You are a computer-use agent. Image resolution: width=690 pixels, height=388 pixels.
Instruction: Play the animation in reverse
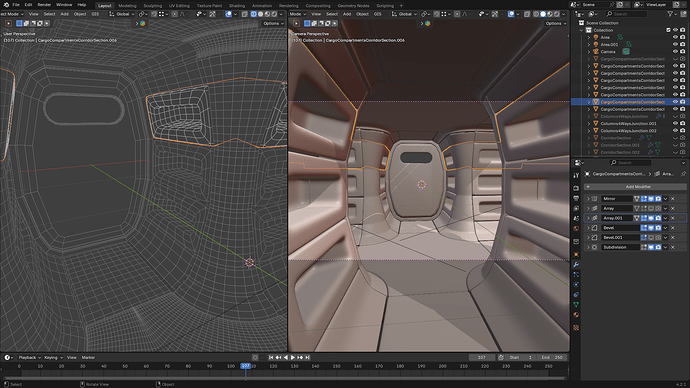[x=286, y=358]
